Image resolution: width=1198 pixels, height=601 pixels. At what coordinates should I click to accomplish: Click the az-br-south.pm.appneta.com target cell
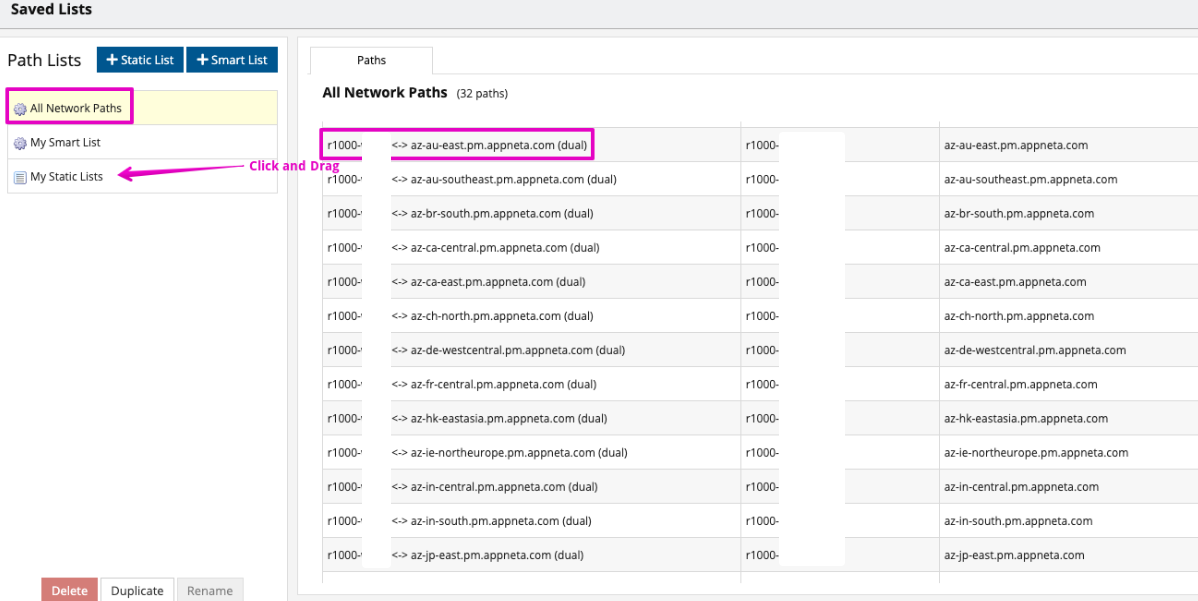(x=1019, y=214)
